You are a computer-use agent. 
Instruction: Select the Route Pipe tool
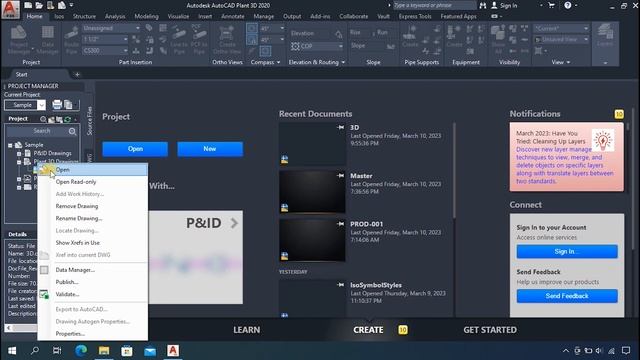[x=71, y=40]
